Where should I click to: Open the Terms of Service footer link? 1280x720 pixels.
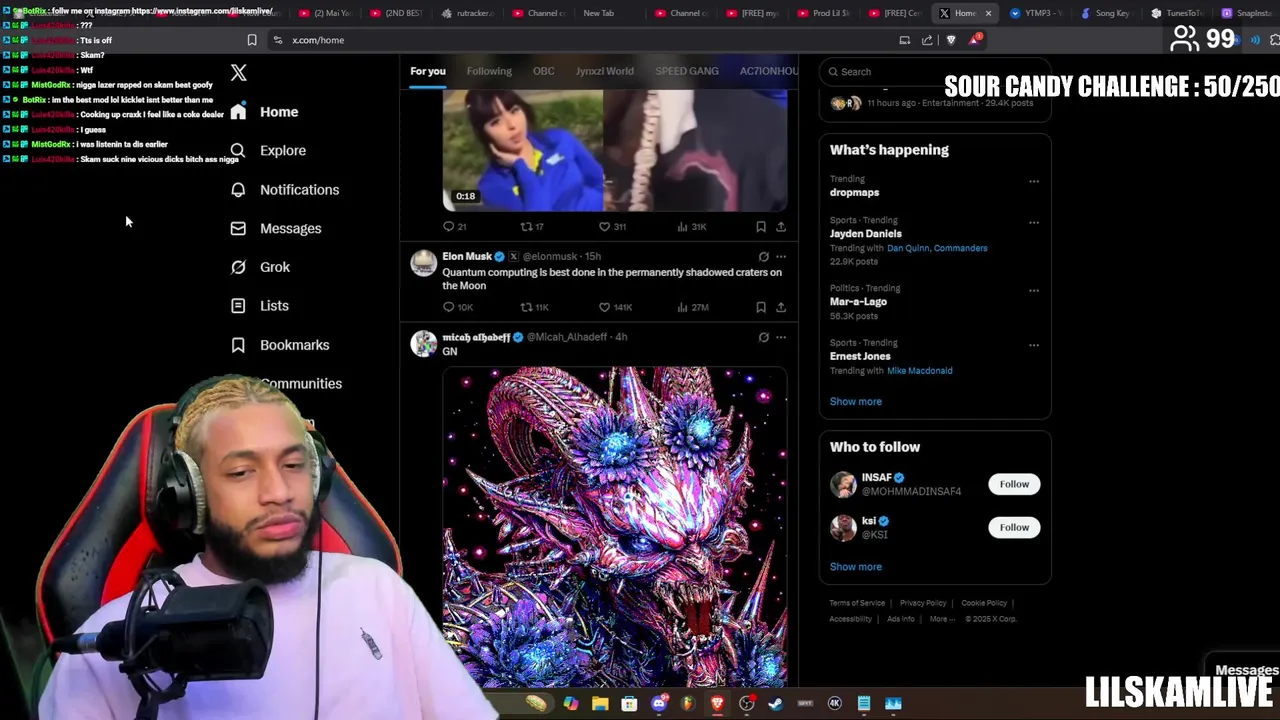(857, 603)
